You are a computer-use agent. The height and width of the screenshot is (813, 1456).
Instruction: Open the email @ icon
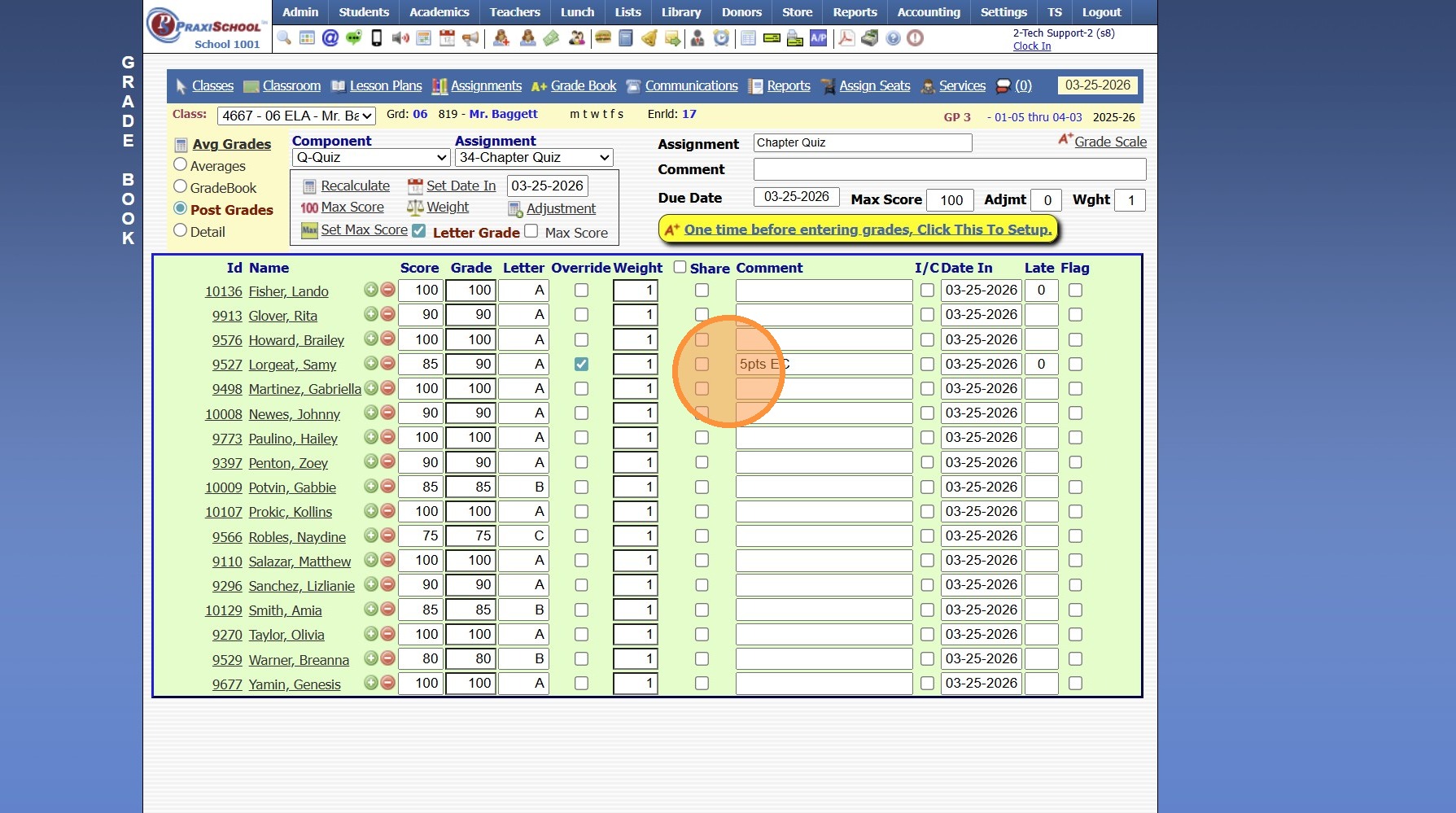click(330, 38)
